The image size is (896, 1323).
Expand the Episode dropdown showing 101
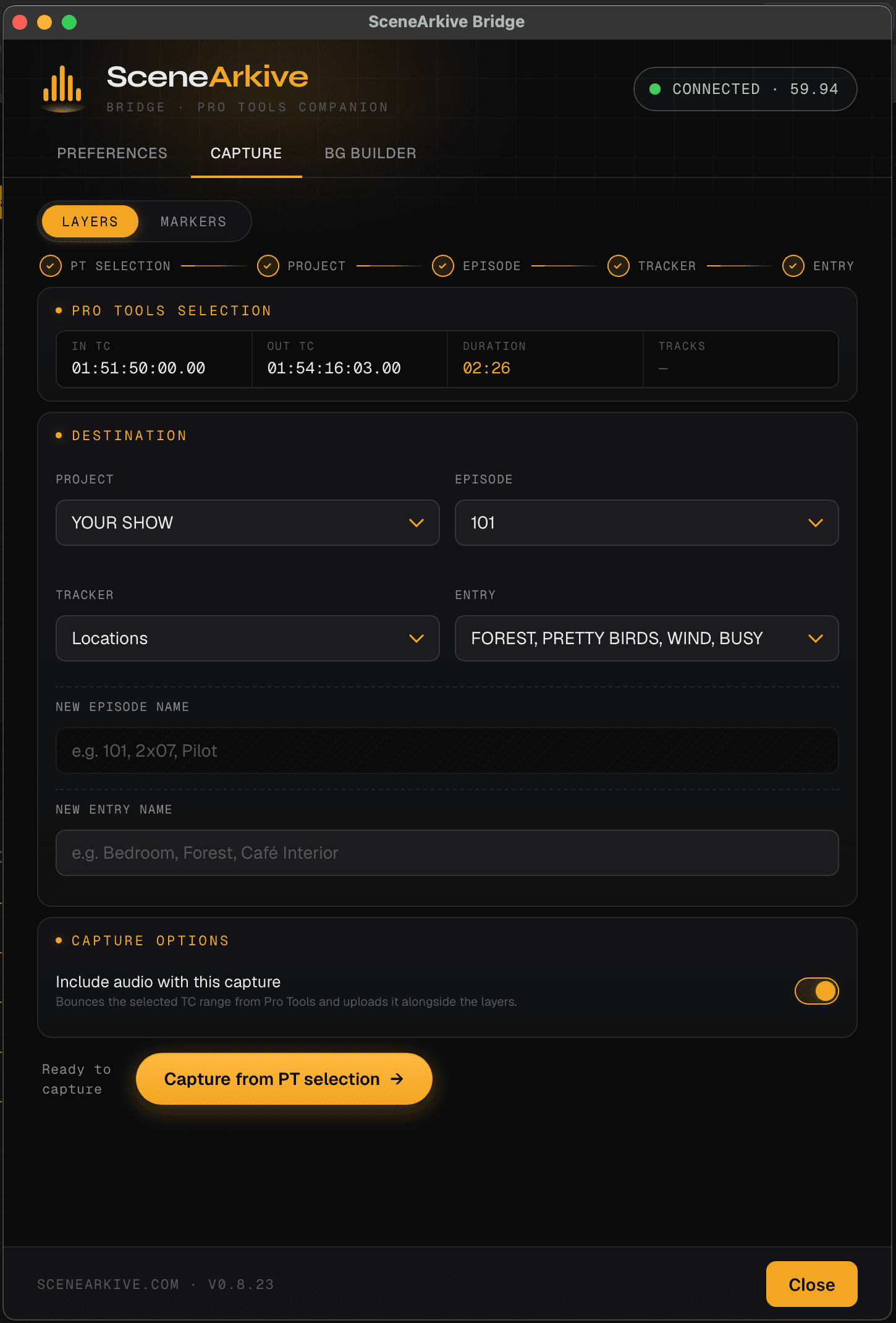coord(646,522)
